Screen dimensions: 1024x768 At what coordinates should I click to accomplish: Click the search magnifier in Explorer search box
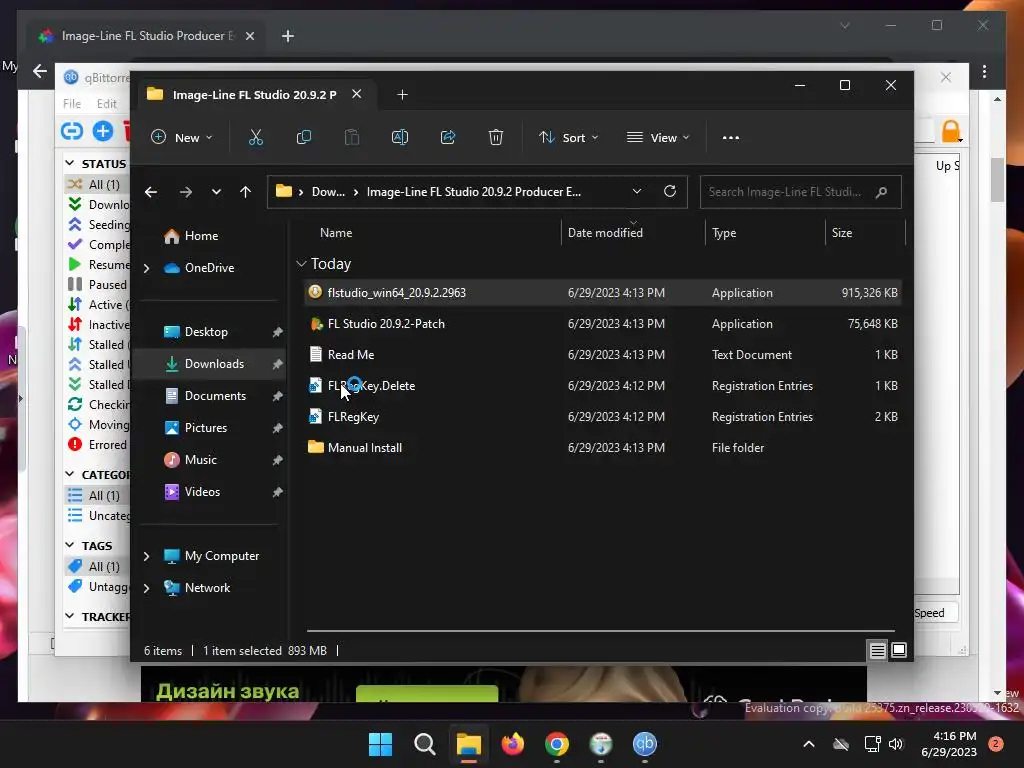[x=881, y=192]
